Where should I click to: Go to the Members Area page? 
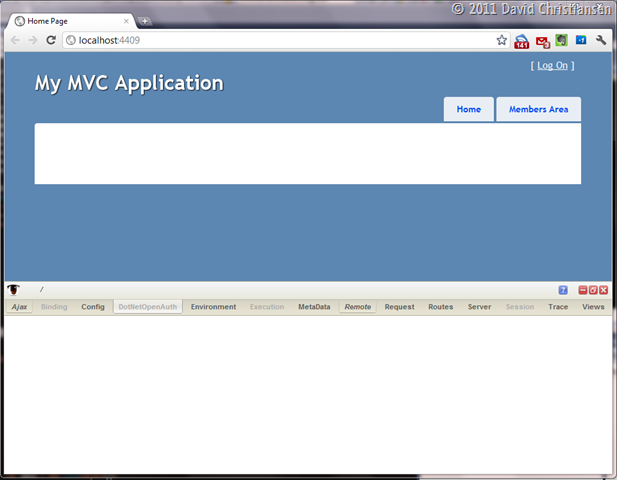pos(538,109)
